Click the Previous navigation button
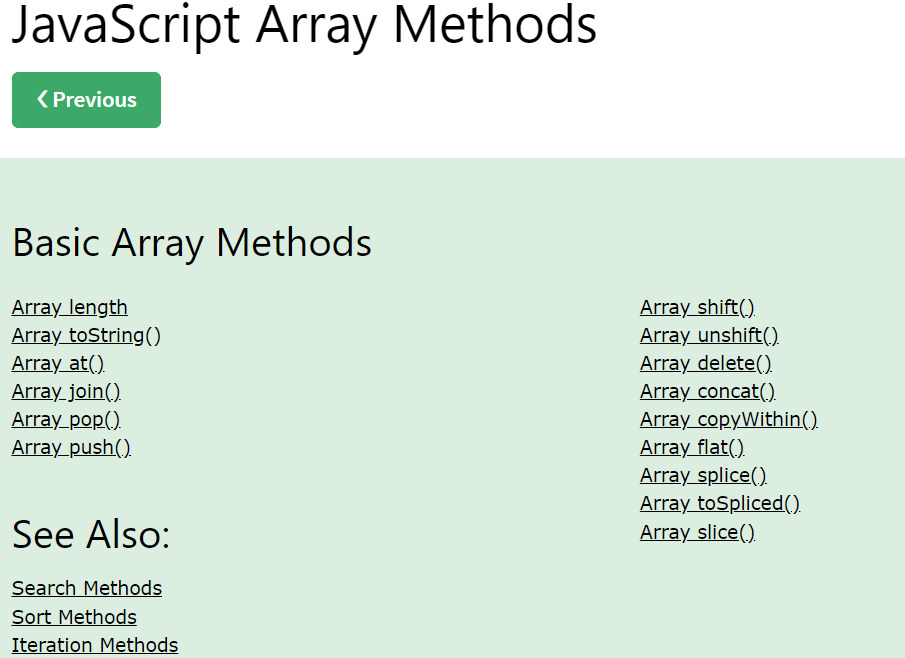Screen dimensions: 905x658 (x=86, y=100)
